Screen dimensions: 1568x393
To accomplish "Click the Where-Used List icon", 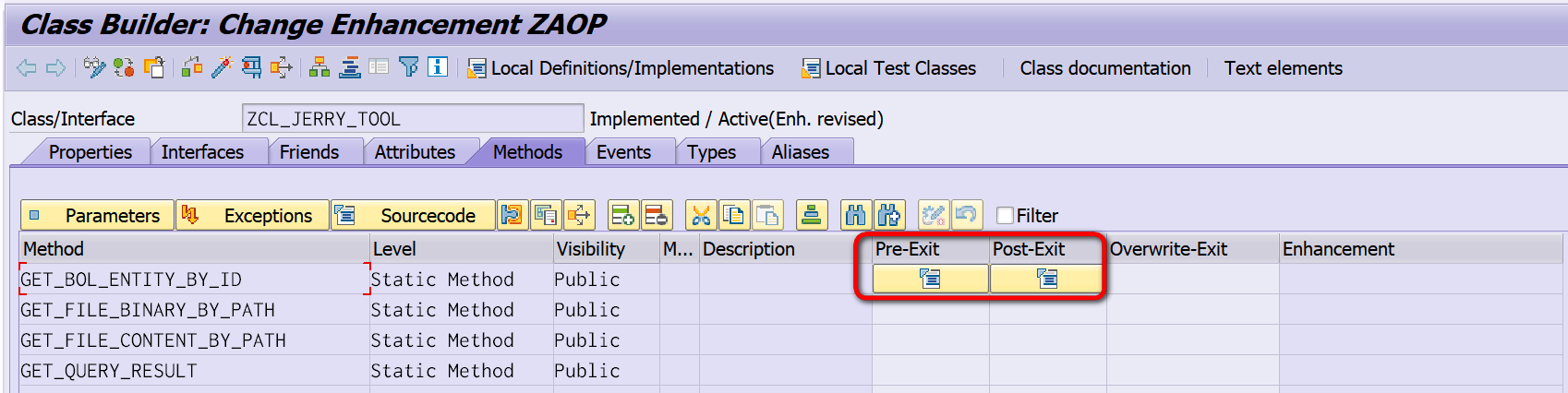I will [x=281, y=67].
